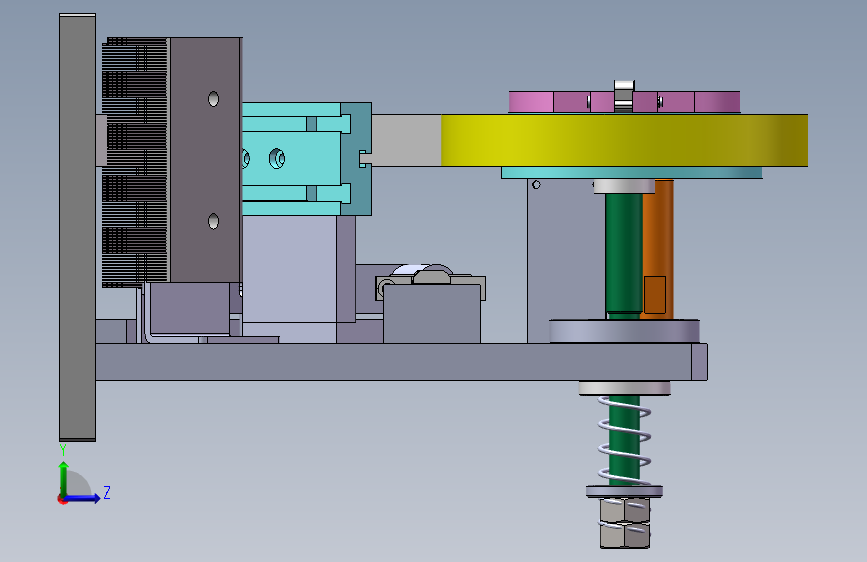
Task: Click the green Y axis of triad
Action: [64, 479]
